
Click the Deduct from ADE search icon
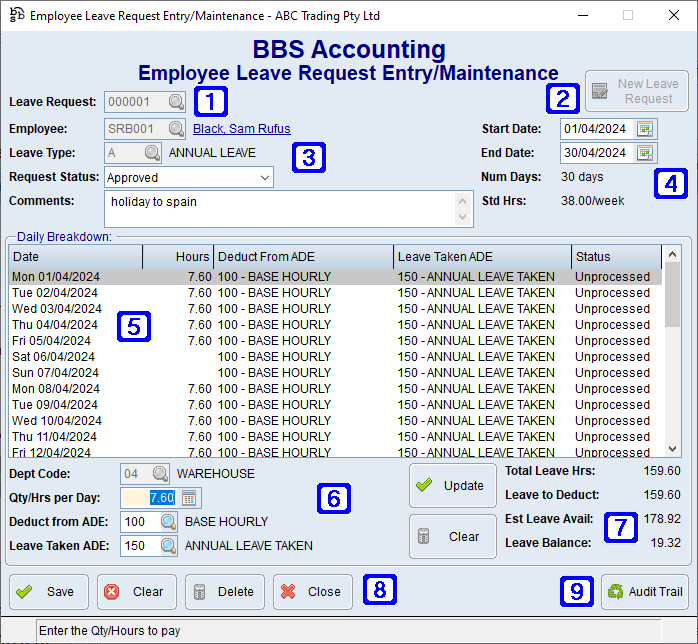[x=168, y=521]
